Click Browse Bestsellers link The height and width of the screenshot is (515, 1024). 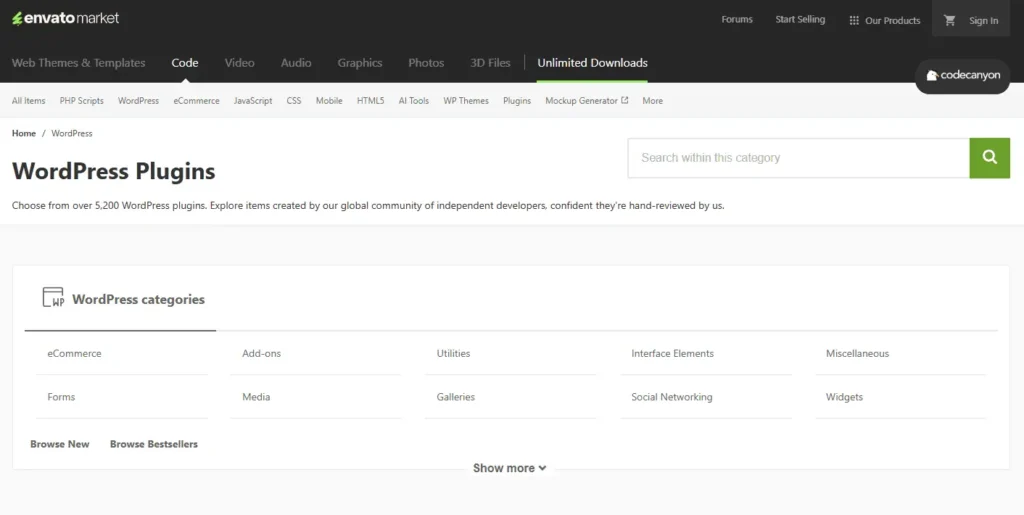coord(153,444)
